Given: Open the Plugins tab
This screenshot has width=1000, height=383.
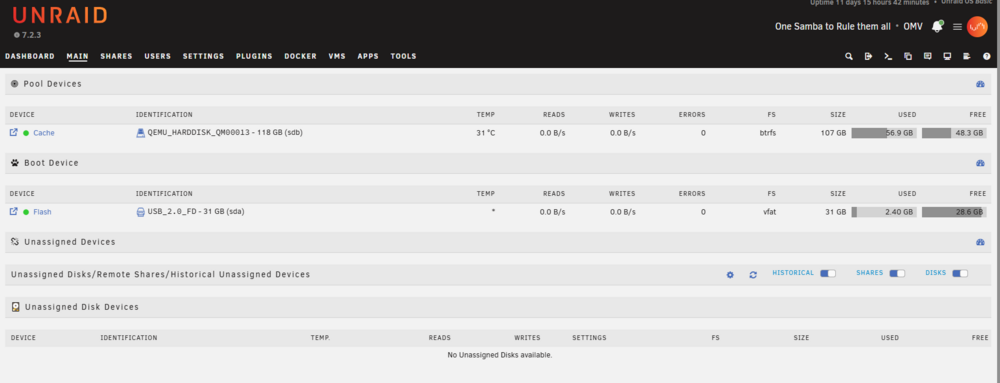Looking at the screenshot, I should pyautogui.click(x=254, y=56).
